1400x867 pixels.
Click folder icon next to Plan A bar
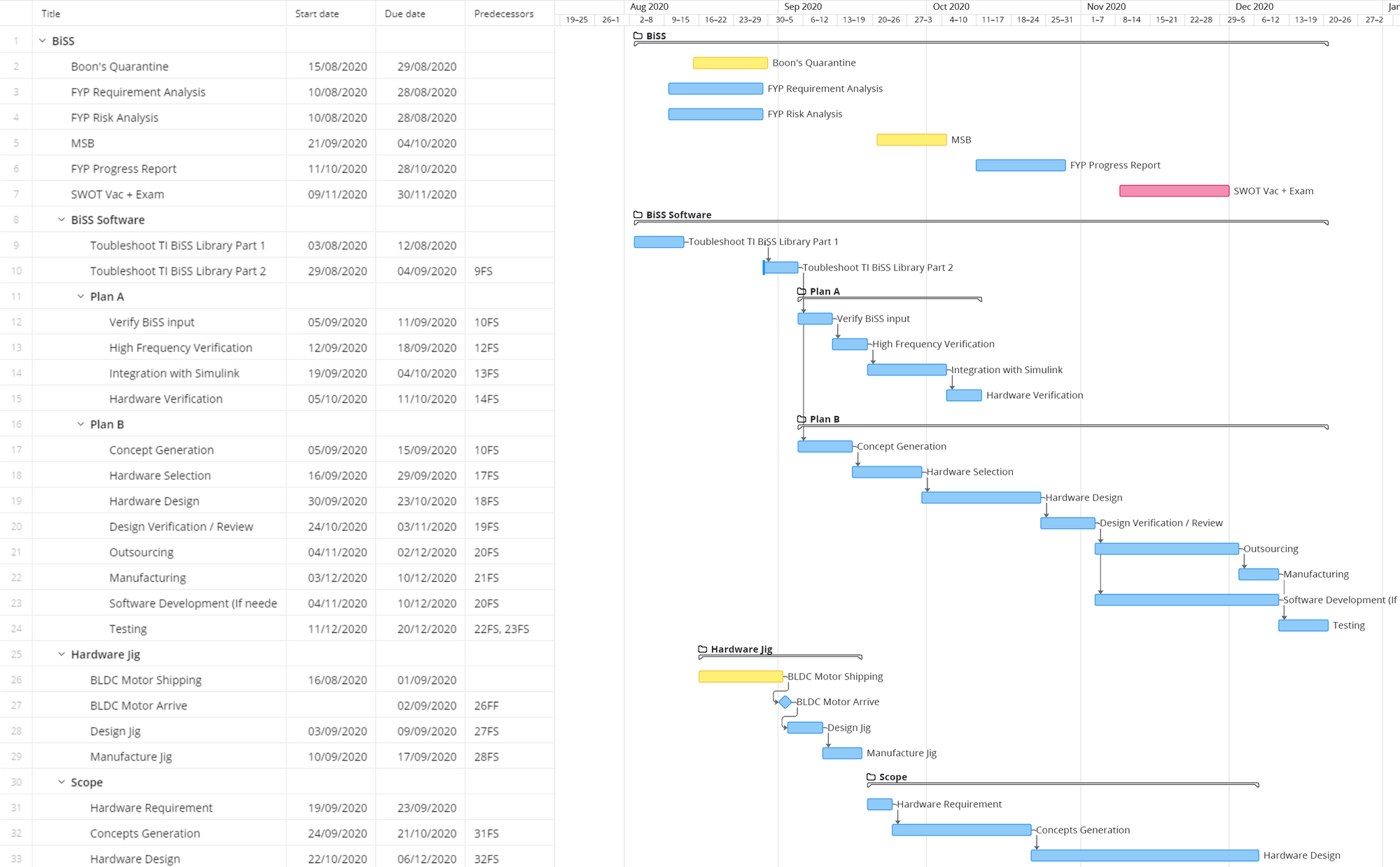[801, 291]
